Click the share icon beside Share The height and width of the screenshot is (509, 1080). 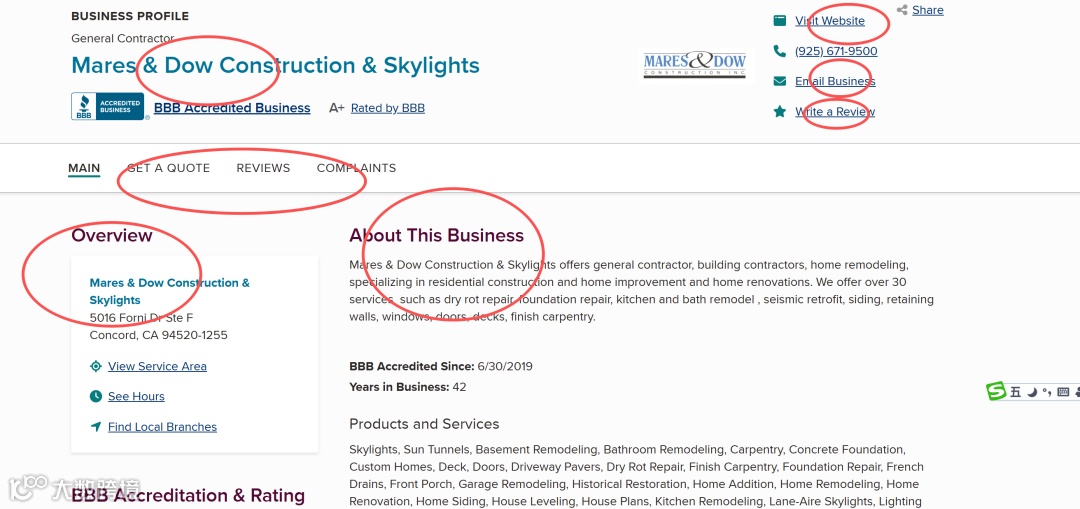point(902,10)
